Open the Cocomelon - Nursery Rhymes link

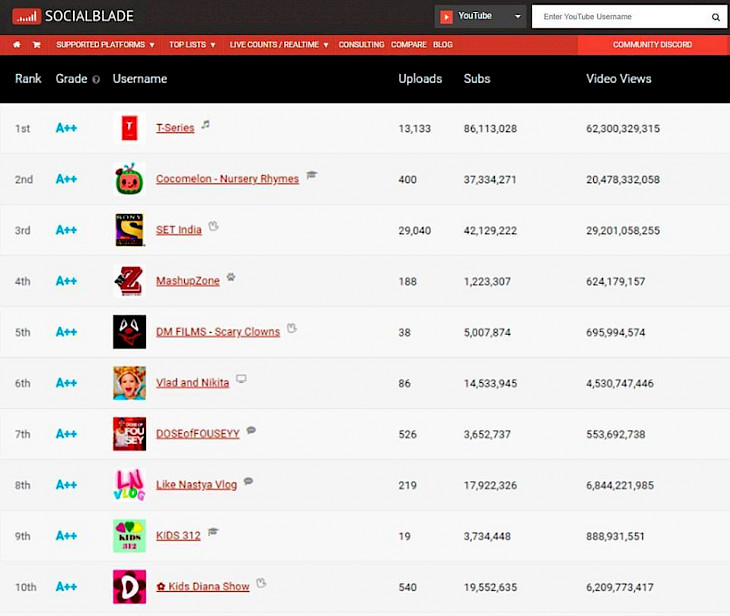227,179
